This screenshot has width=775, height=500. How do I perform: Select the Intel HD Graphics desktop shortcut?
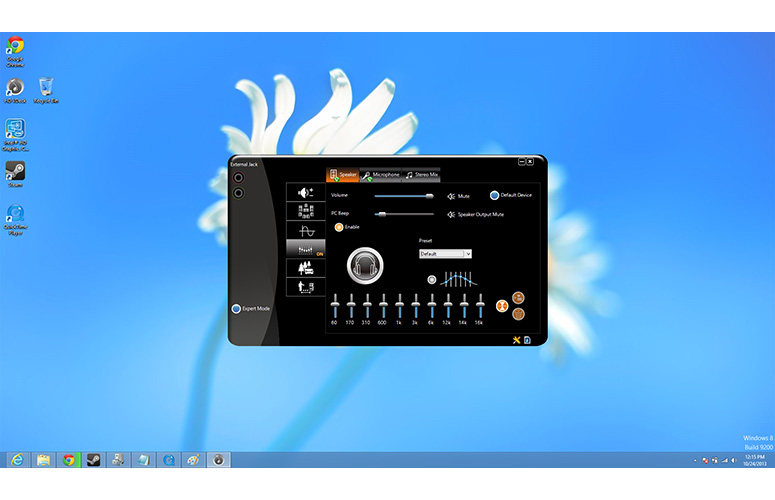(x=15, y=135)
